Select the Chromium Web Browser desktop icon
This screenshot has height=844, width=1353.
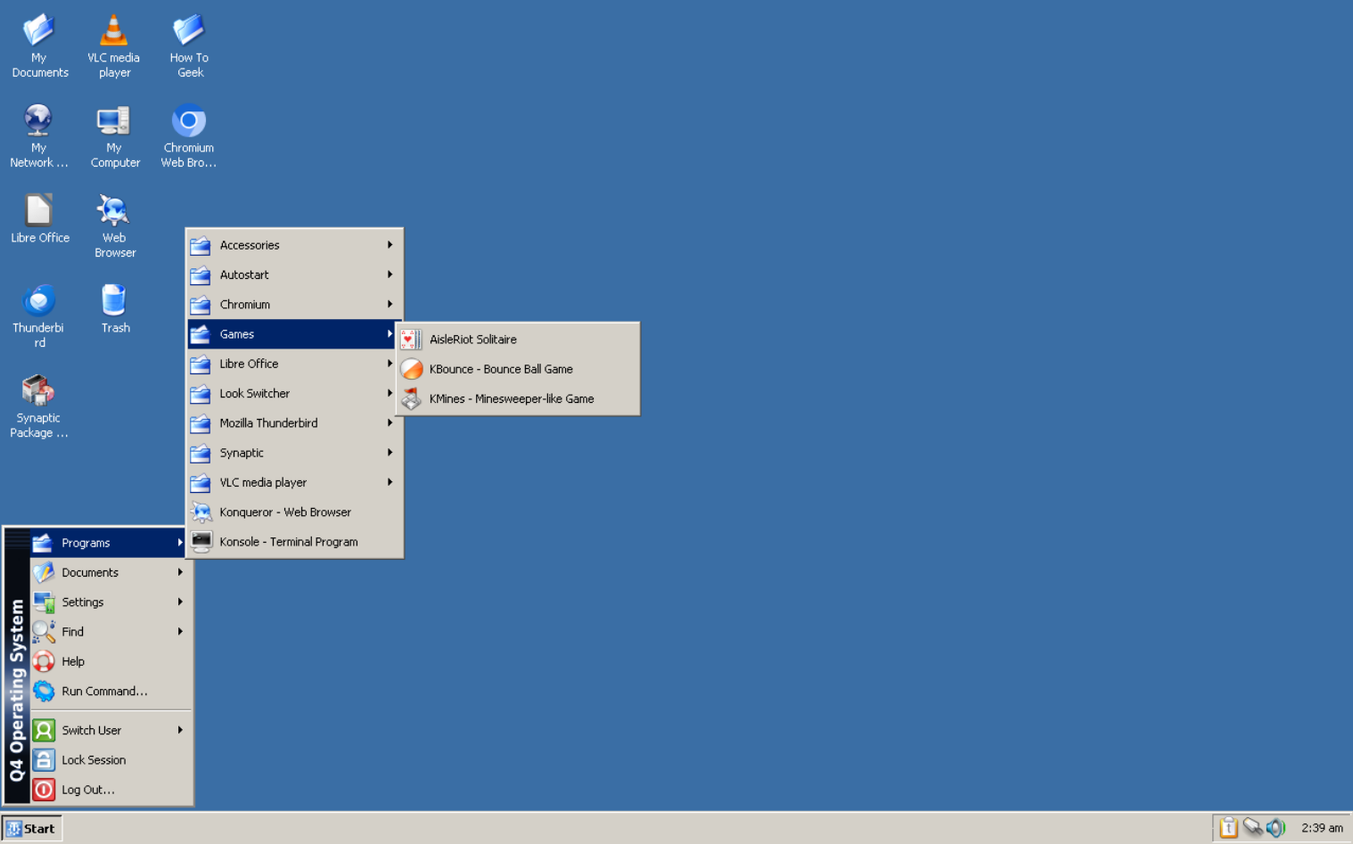(189, 135)
